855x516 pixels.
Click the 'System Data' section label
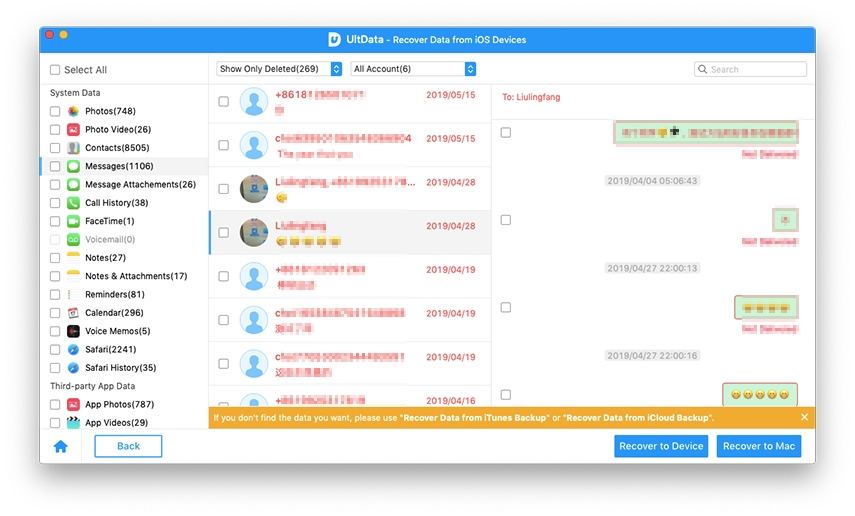(x=75, y=93)
